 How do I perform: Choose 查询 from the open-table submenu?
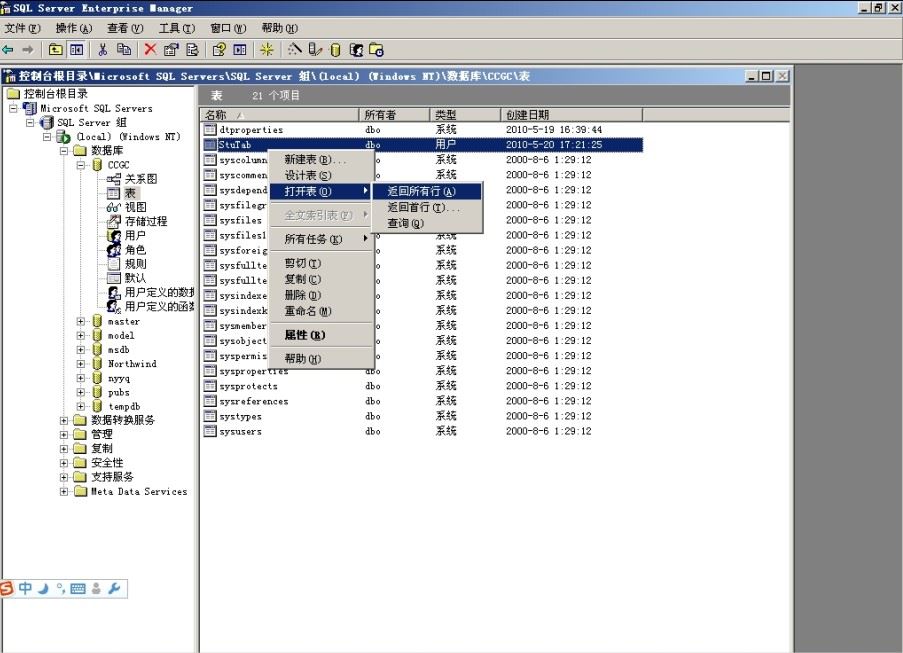[427, 223]
